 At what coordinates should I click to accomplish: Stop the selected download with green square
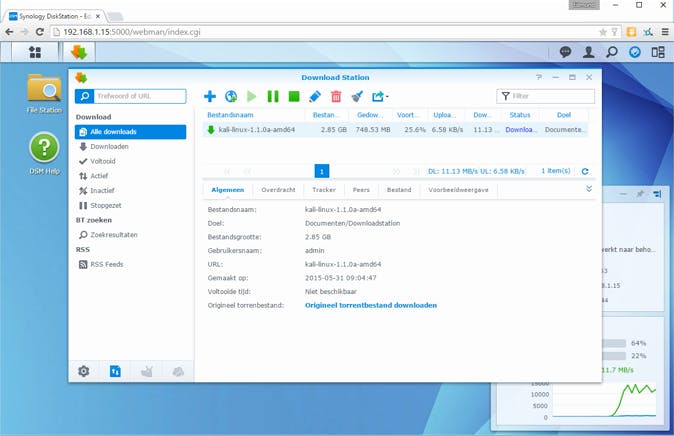coord(294,96)
